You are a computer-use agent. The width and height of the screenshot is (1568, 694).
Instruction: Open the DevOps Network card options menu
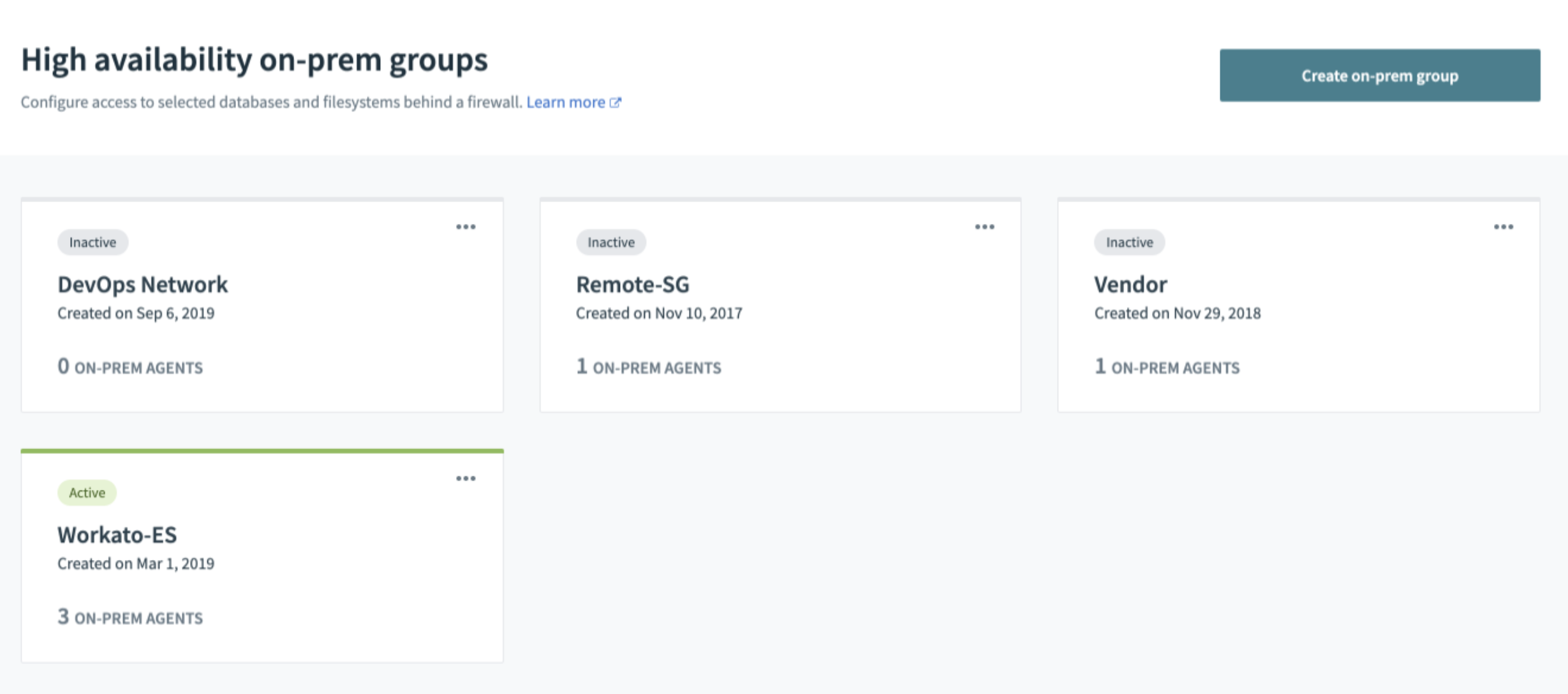466,227
